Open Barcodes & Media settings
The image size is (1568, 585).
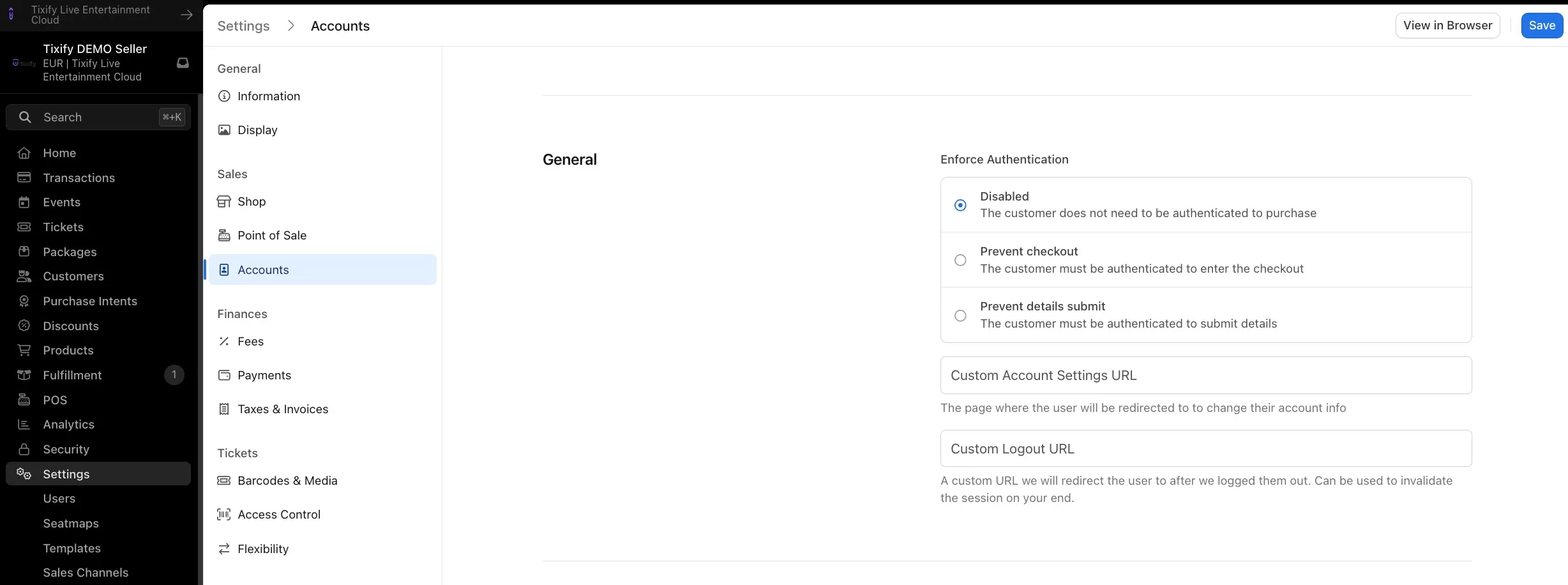coord(322,480)
